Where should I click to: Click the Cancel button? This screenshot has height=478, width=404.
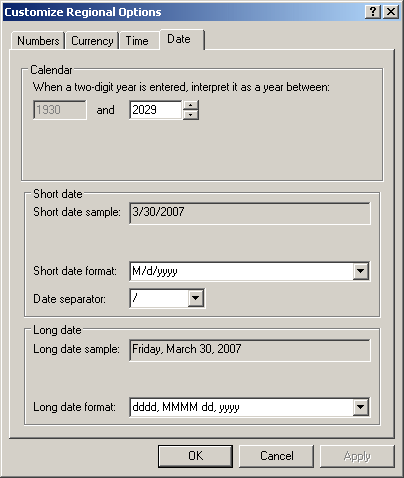(x=276, y=456)
